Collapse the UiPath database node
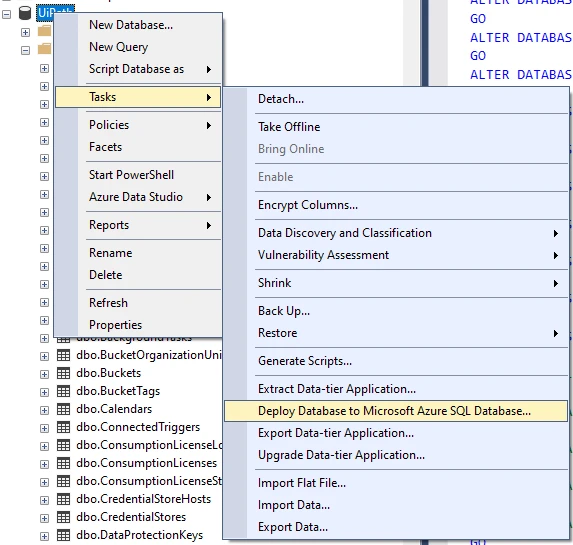This screenshot has height=545, width=573. (7, 14)
